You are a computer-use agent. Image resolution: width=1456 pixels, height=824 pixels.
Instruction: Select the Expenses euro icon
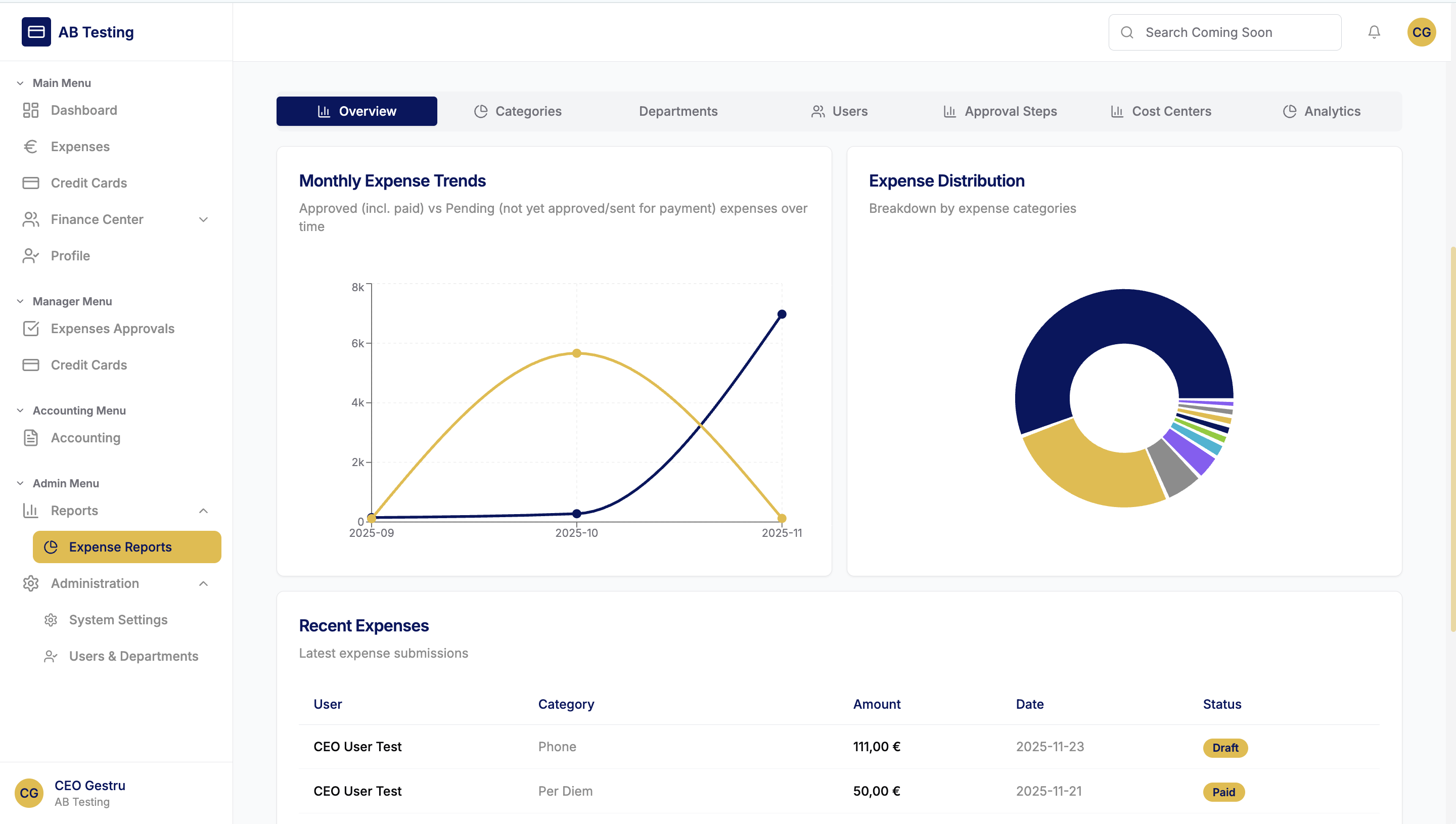[31, 147]
